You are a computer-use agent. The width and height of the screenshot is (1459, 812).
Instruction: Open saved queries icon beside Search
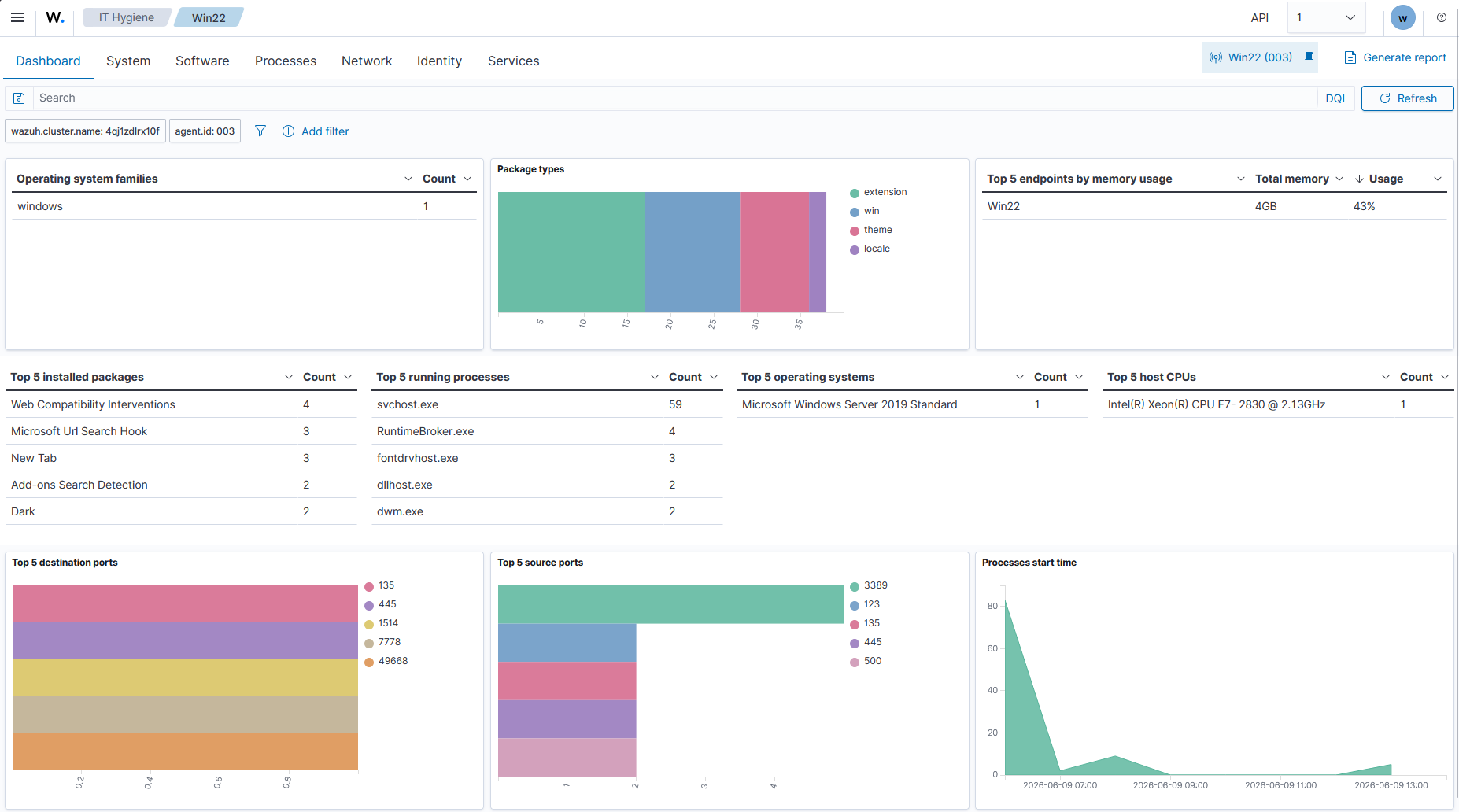[19, 98]
